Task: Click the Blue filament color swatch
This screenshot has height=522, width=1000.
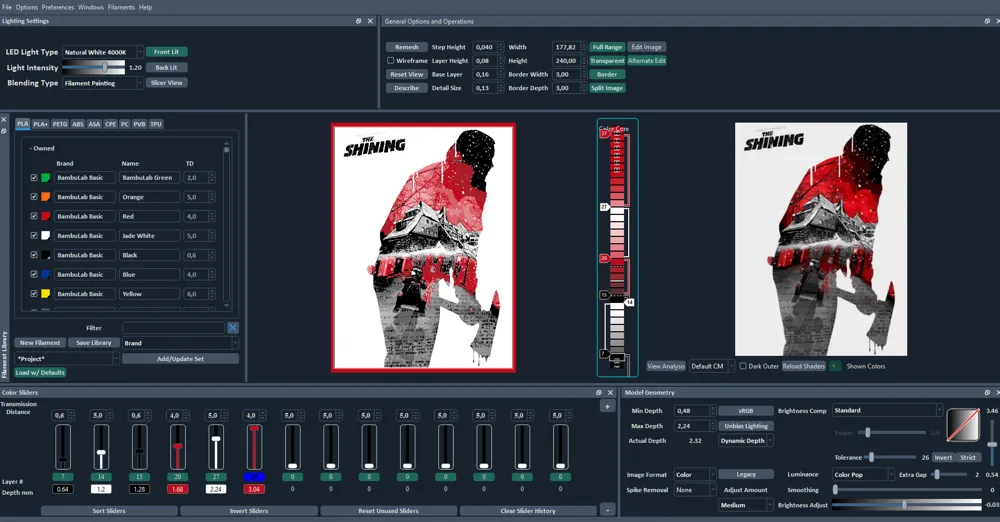Action: pos(45,274)
